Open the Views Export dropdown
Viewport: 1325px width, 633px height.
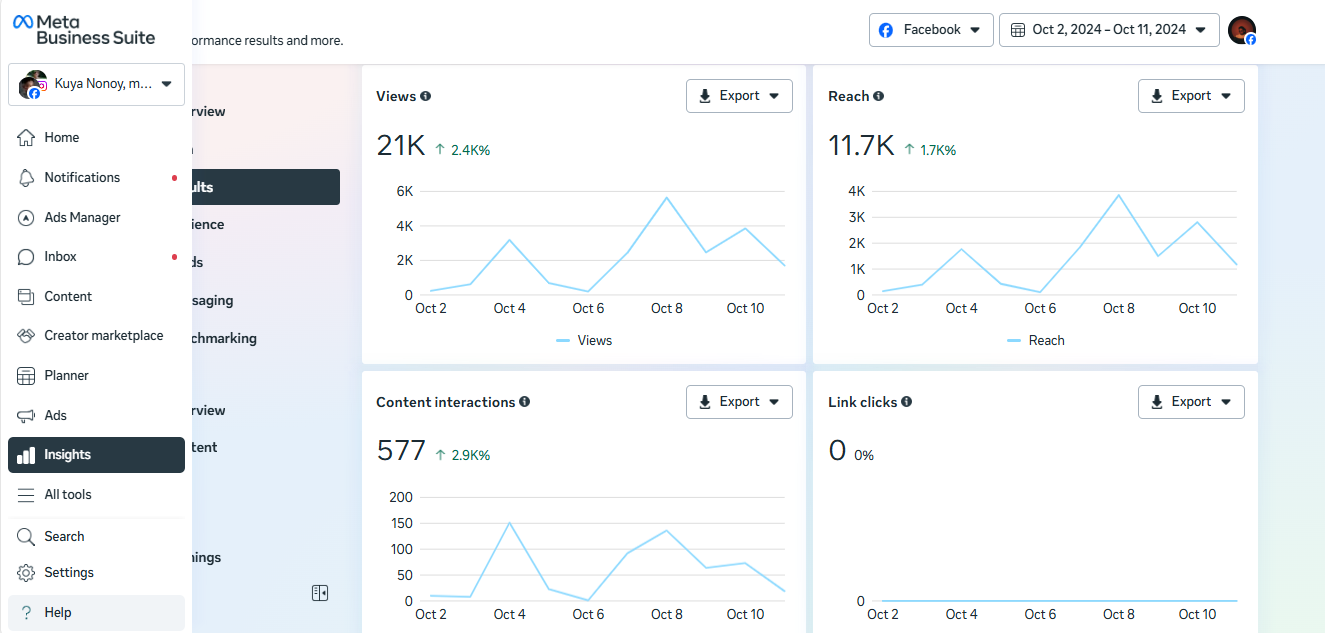click(739, 96)
